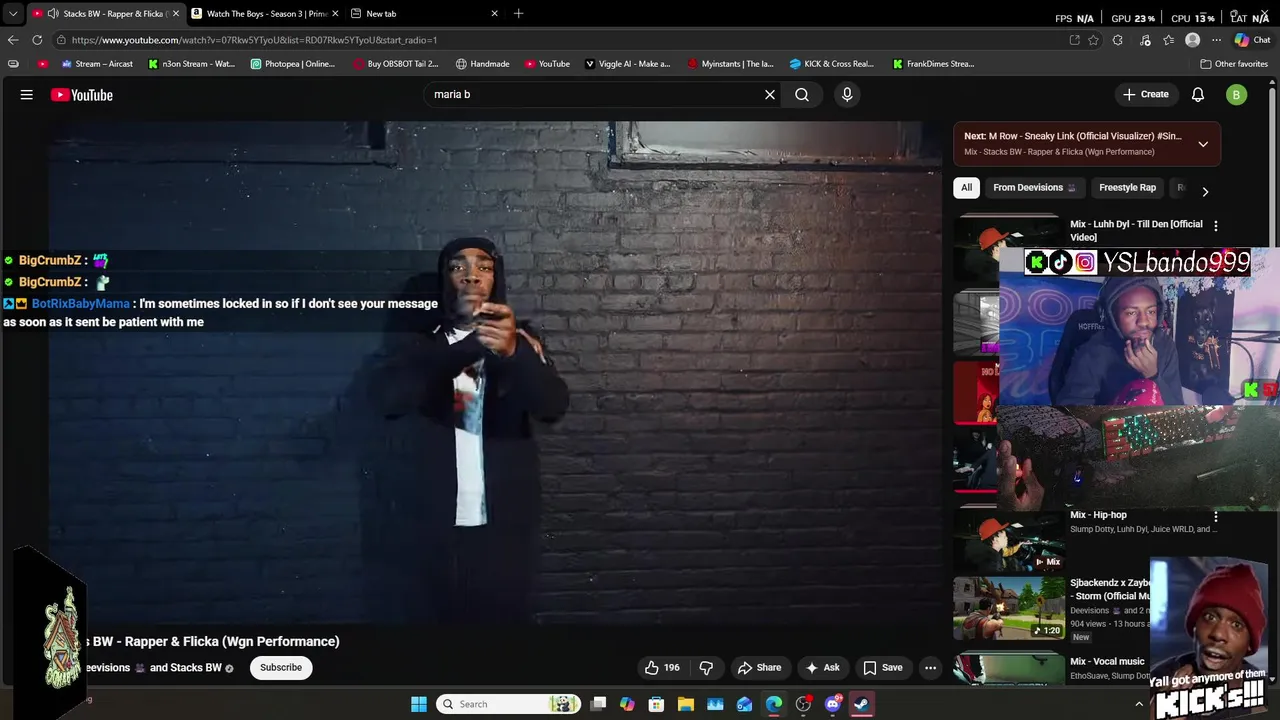Open Discord from the taskbar
The image size is (1280, 720).
pos(832,704)
